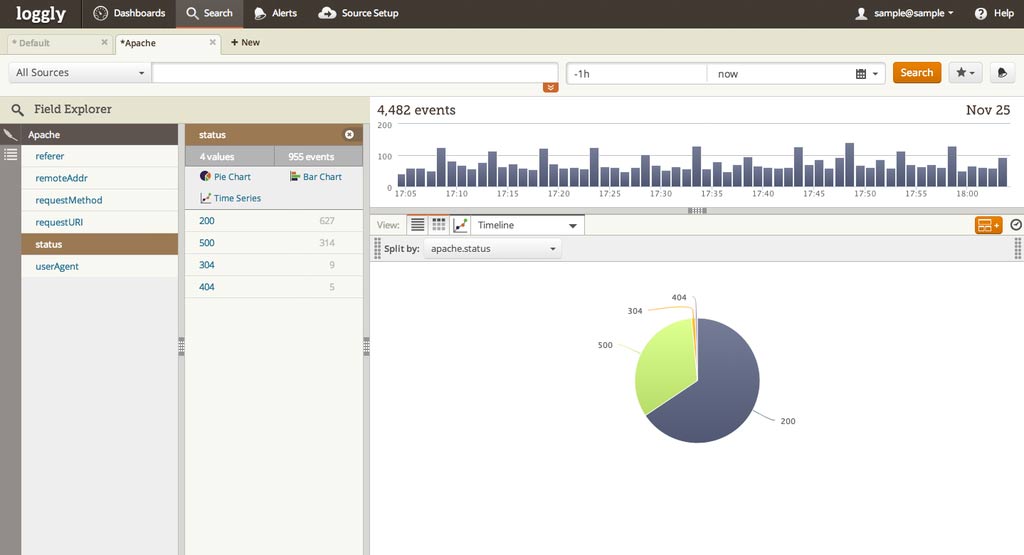The width and height of the screenshot is (1024, 555).
Task: Switch to the chart view
Action: pyautogui.click(x=460, y=226)
